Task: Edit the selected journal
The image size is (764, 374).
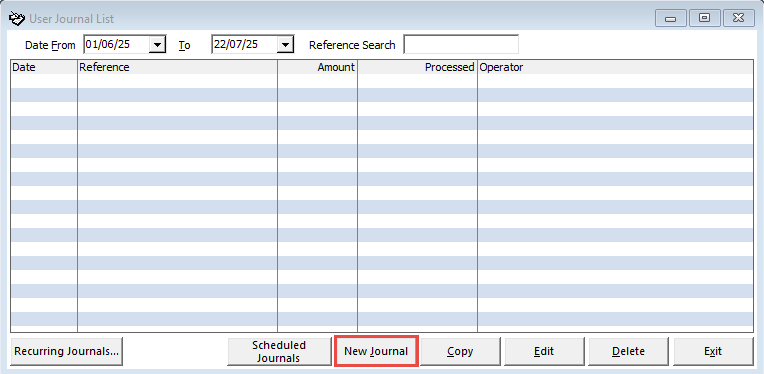Action: coord(544,351)
